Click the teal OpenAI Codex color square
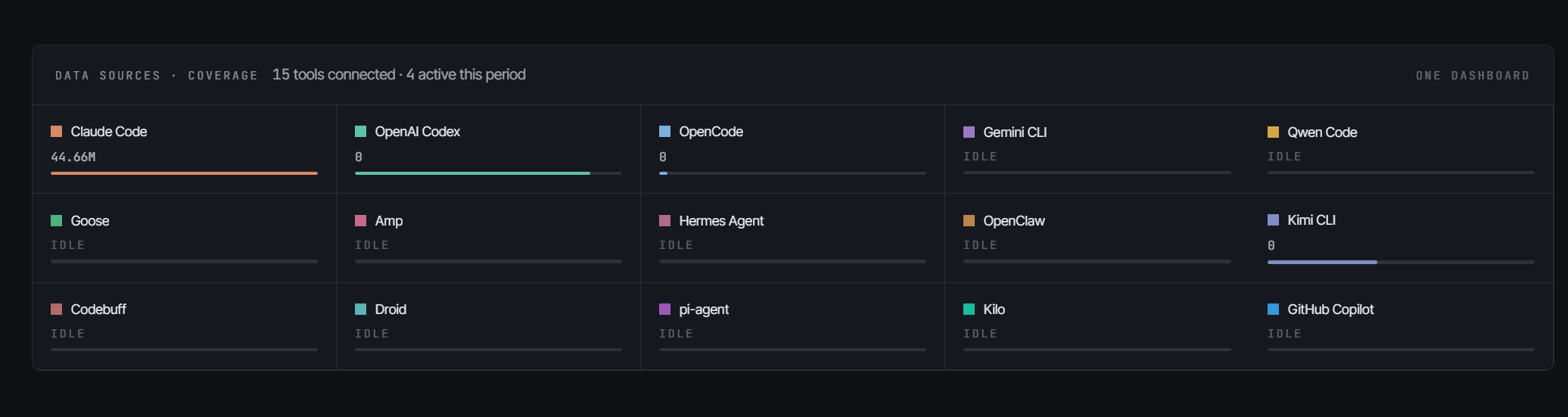Image resolution: width=1568 pixels, height=417 pixels. (360, 132)
